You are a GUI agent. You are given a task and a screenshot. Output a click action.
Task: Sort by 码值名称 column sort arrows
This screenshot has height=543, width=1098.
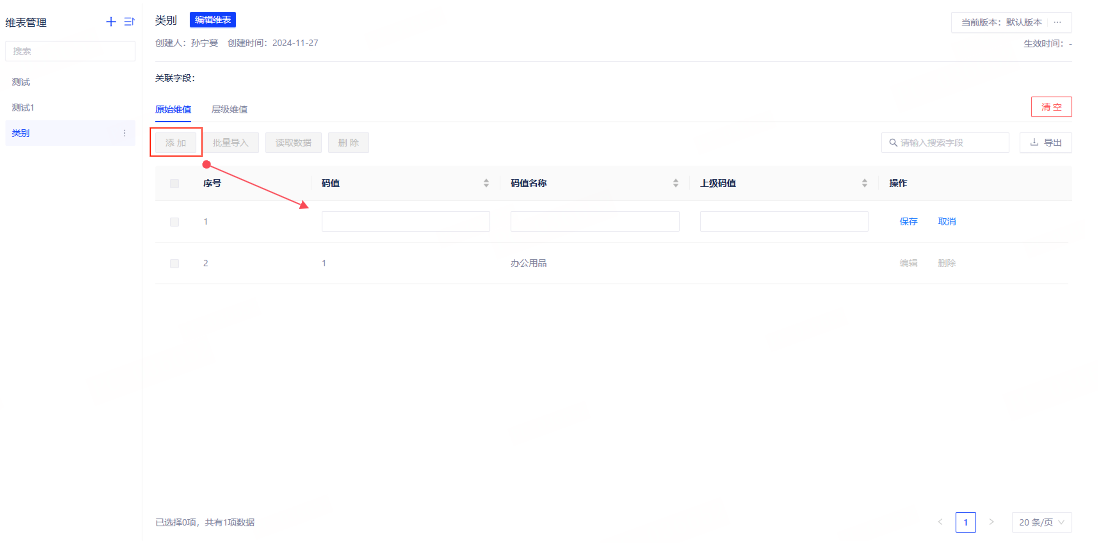pos(676,183)
